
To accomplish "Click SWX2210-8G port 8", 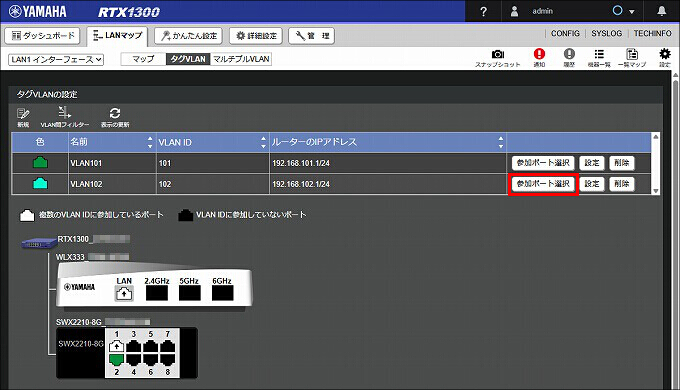I will pyautogui.click(x=168, y=359).
